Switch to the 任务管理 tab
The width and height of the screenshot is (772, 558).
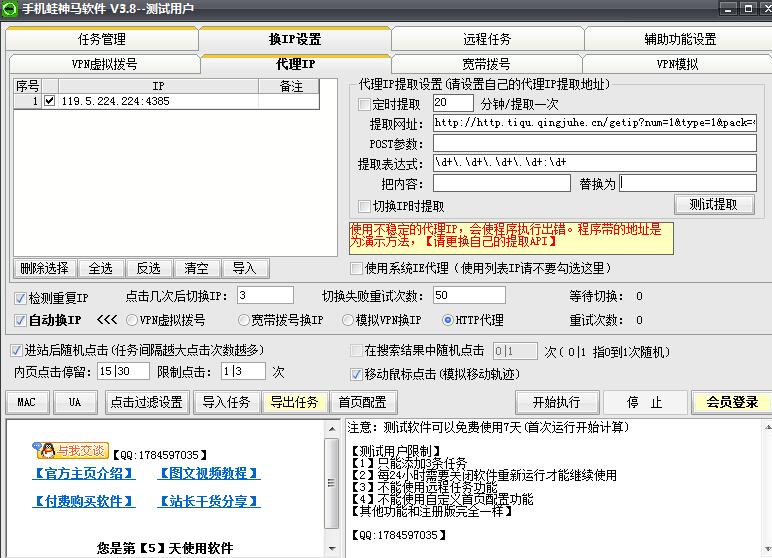tap(101, 40)
